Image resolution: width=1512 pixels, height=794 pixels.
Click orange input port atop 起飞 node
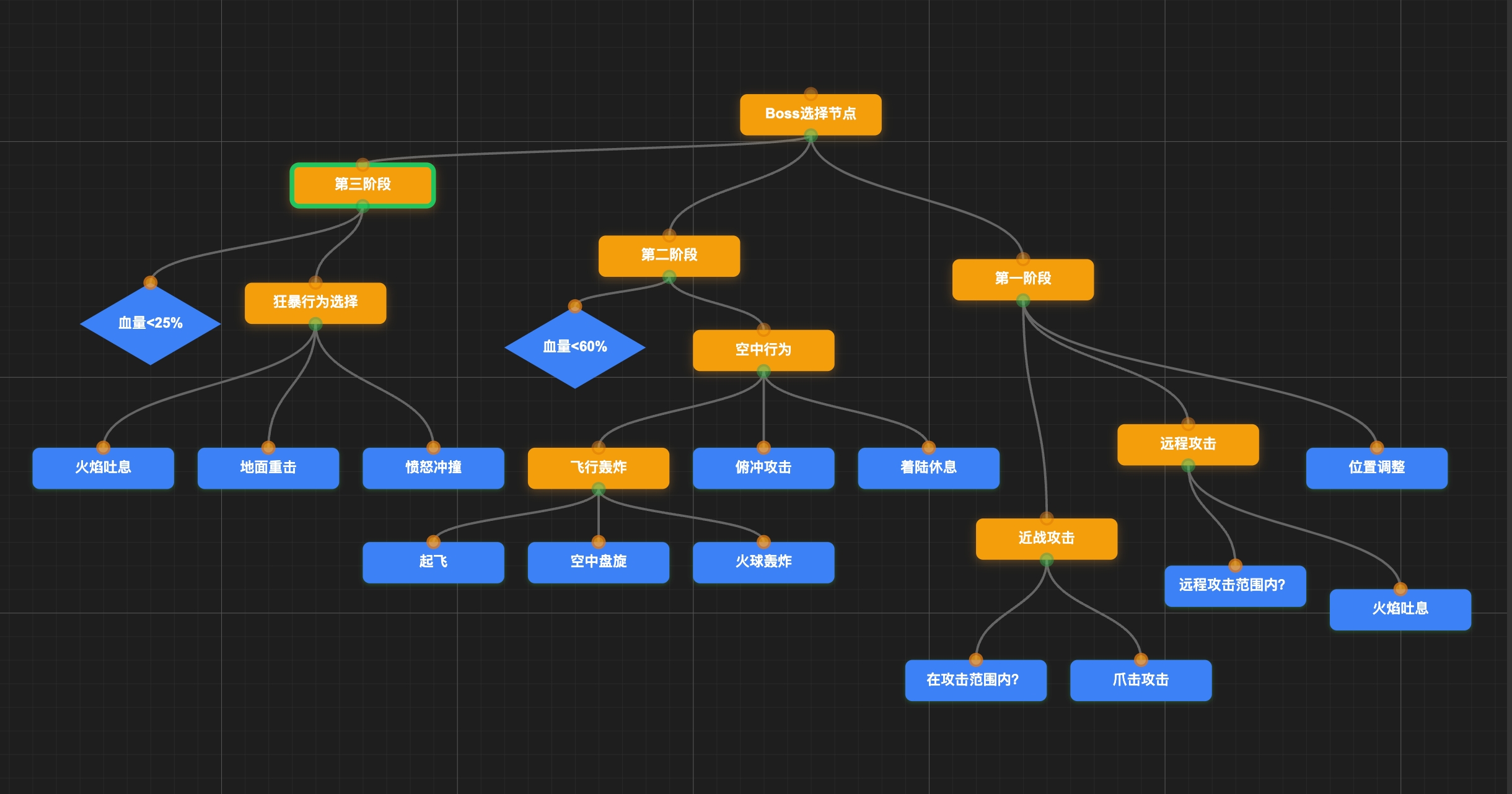click(433, 542)
